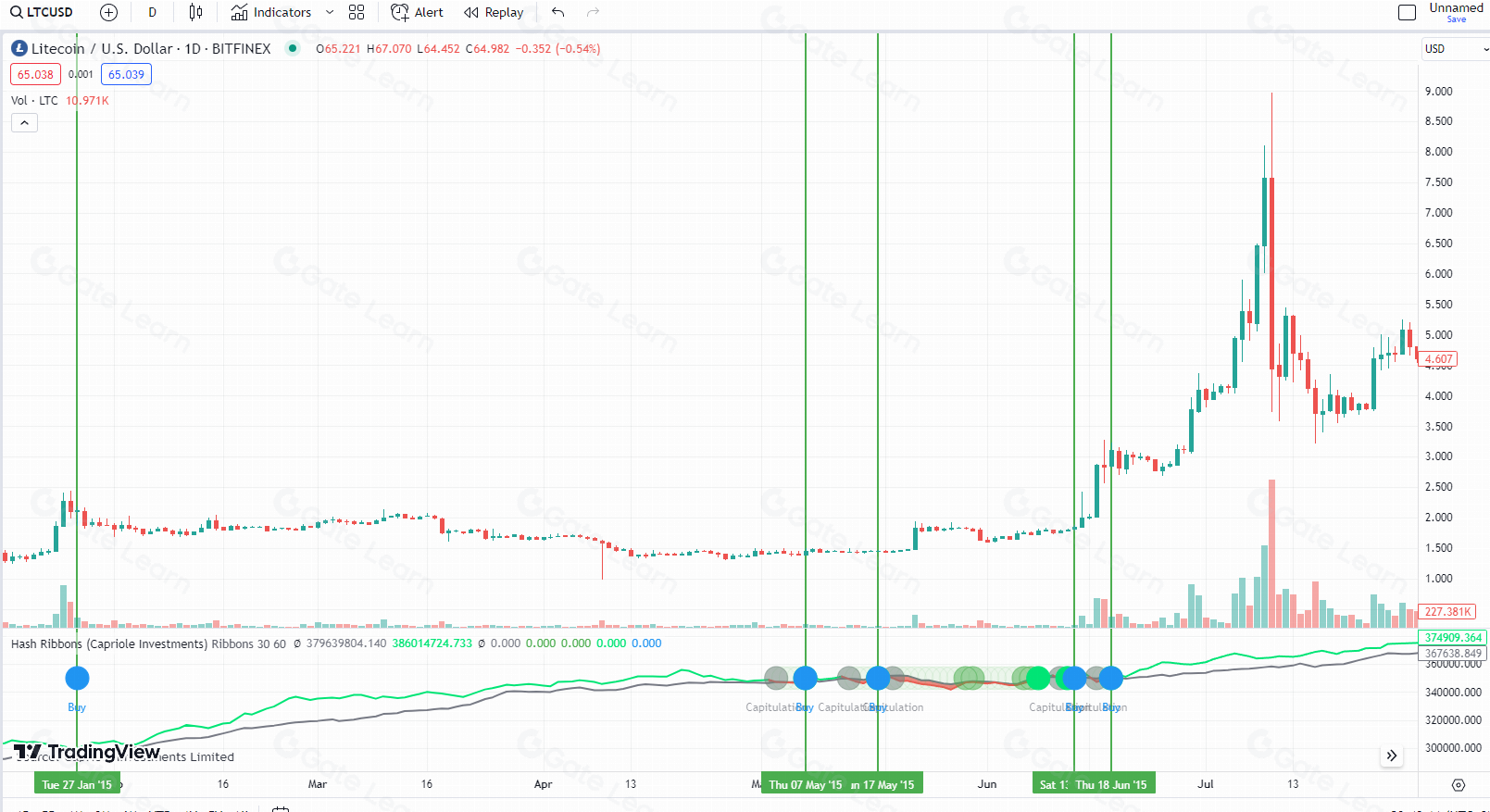Open the Indicators dialog
1490x812 pixels.
tap(271, 12)
